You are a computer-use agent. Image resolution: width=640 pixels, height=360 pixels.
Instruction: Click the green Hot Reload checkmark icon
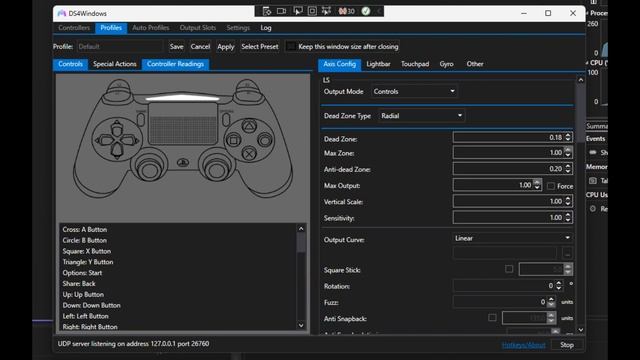tap(366, 11)
